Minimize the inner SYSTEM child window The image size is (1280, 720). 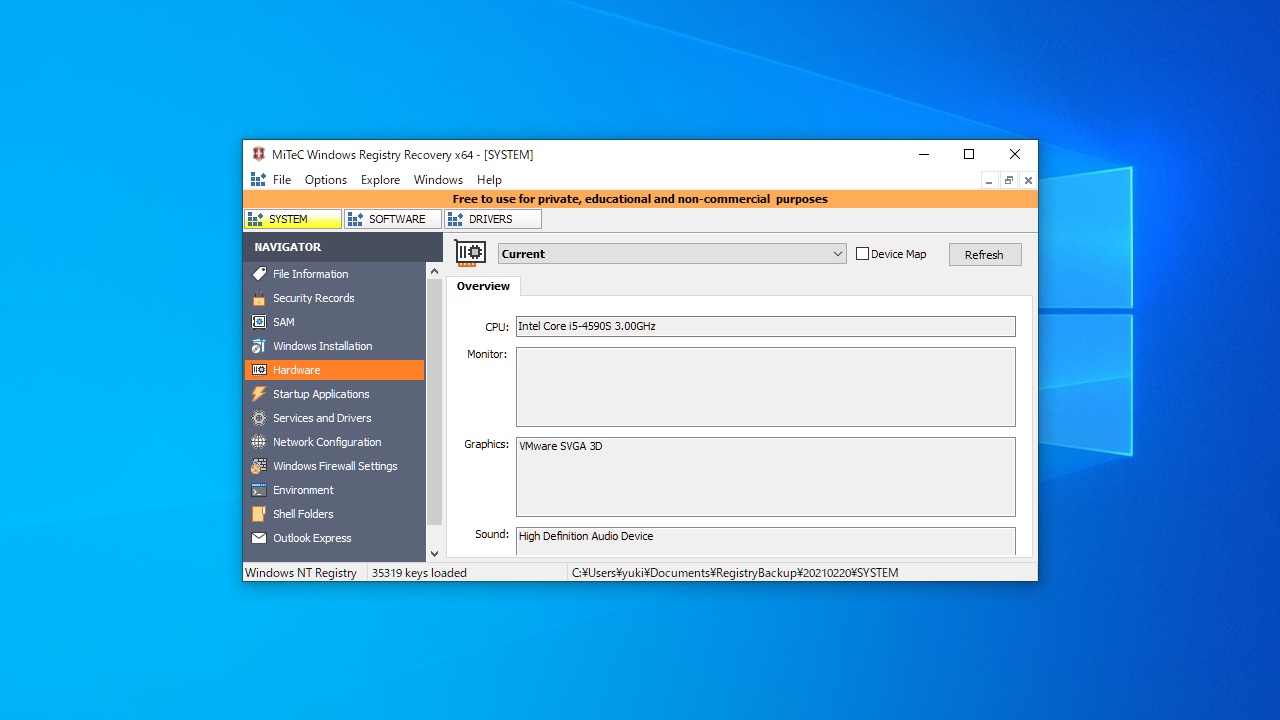(x=989, y=181)
